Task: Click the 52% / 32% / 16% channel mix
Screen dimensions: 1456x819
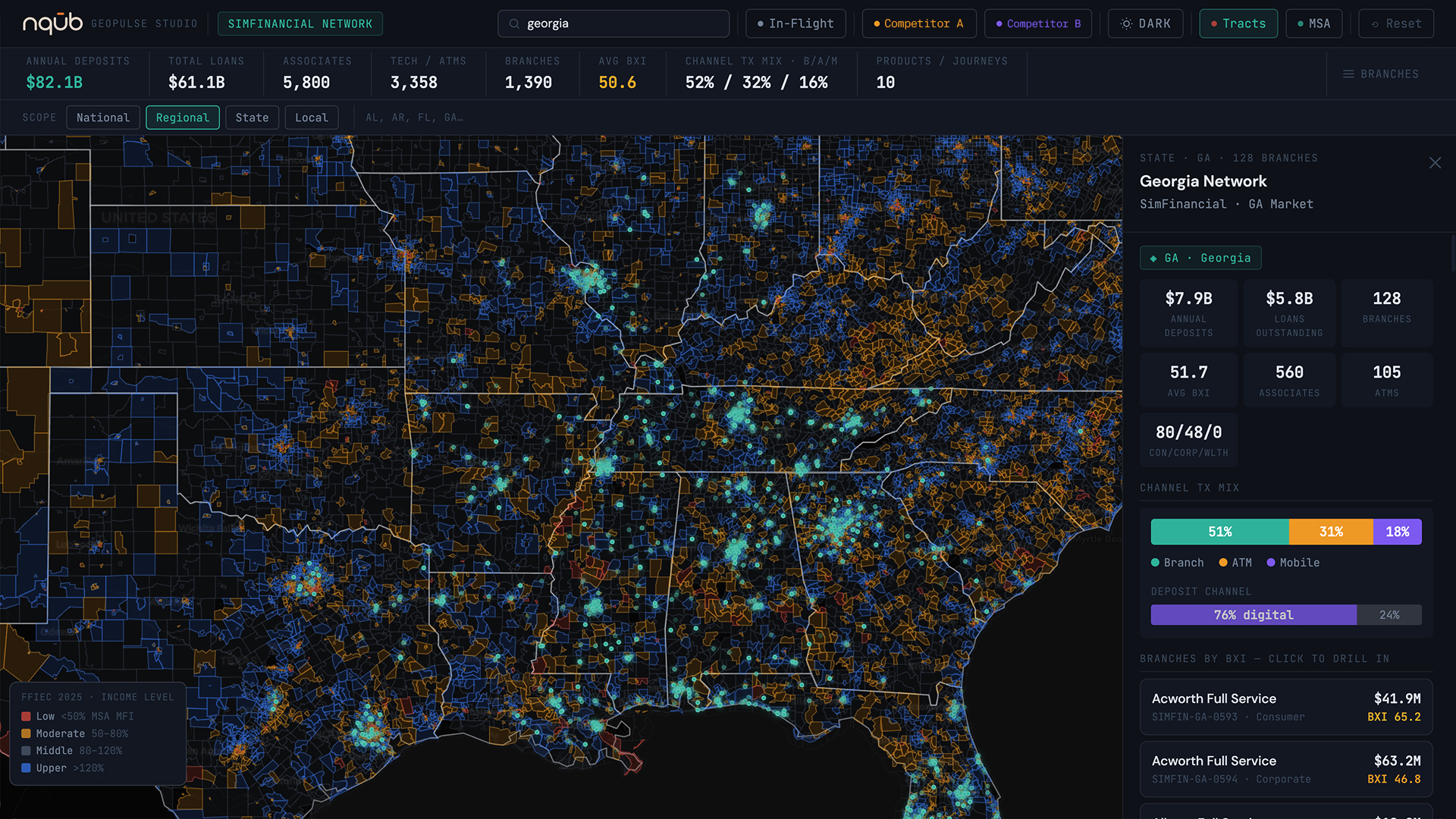Action: (757, 83)
